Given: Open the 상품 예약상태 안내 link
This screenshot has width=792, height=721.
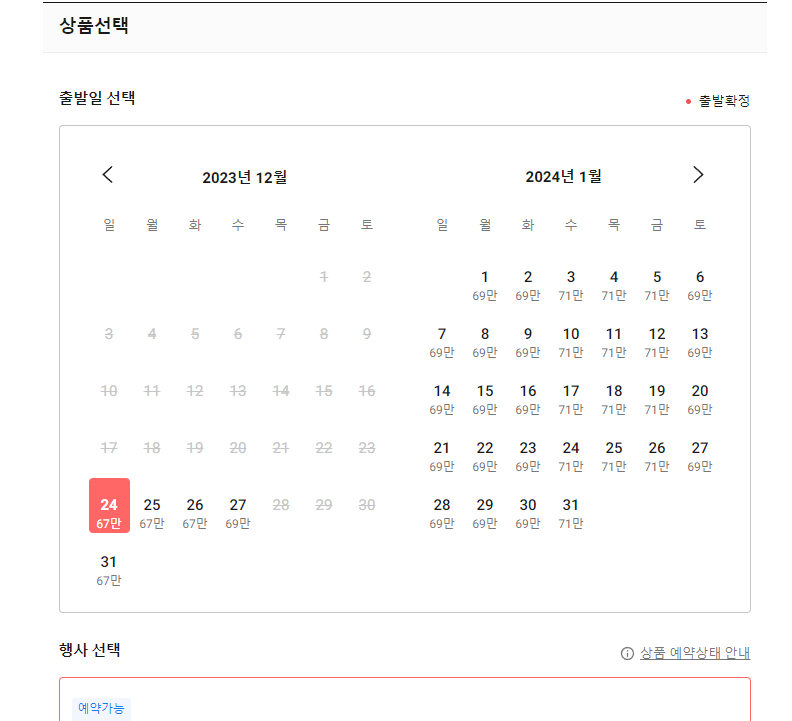Looking at the screenshot, I should point(695,654).
